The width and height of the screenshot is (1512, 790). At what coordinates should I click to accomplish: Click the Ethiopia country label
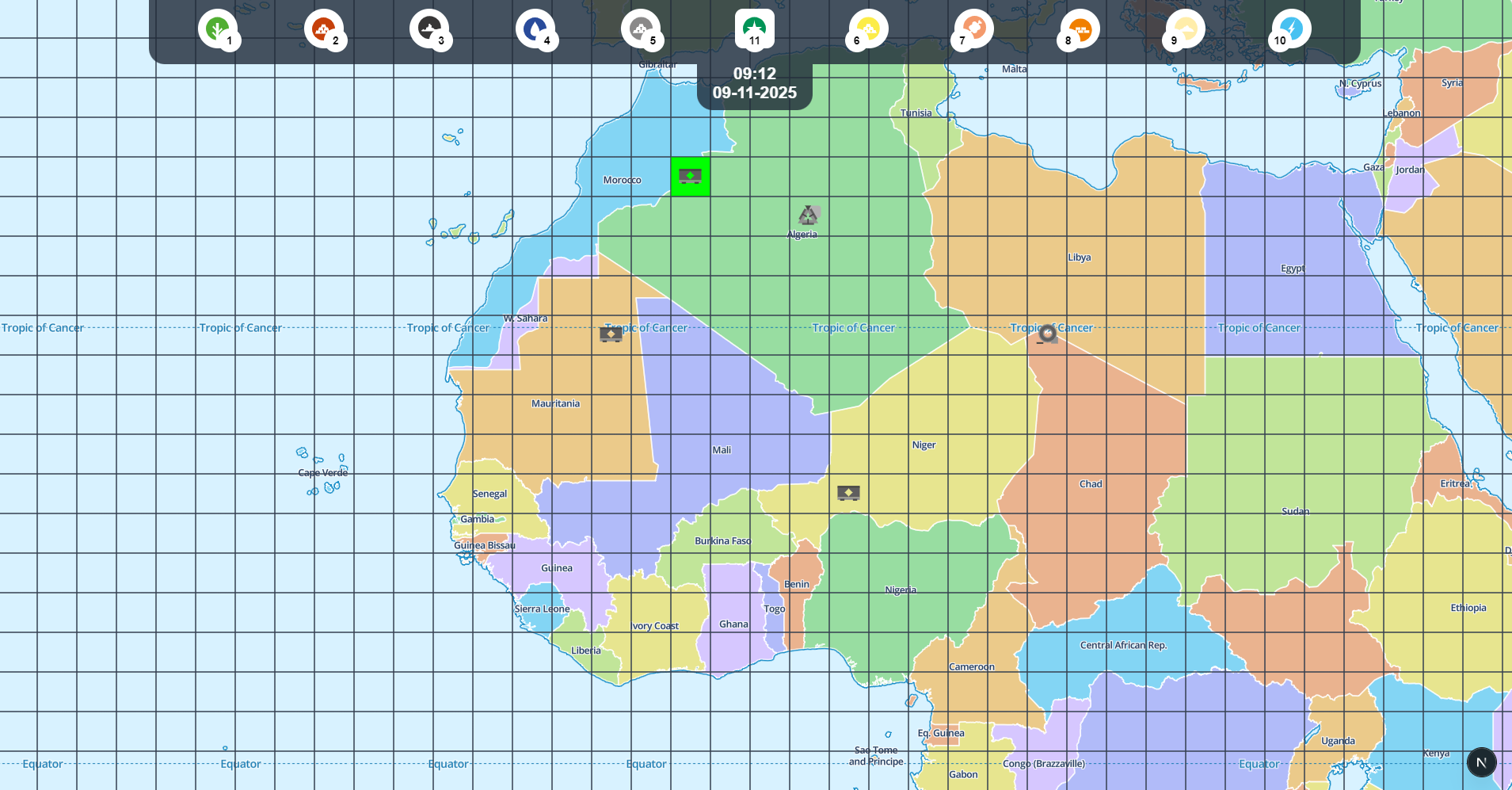point(1468,608)
